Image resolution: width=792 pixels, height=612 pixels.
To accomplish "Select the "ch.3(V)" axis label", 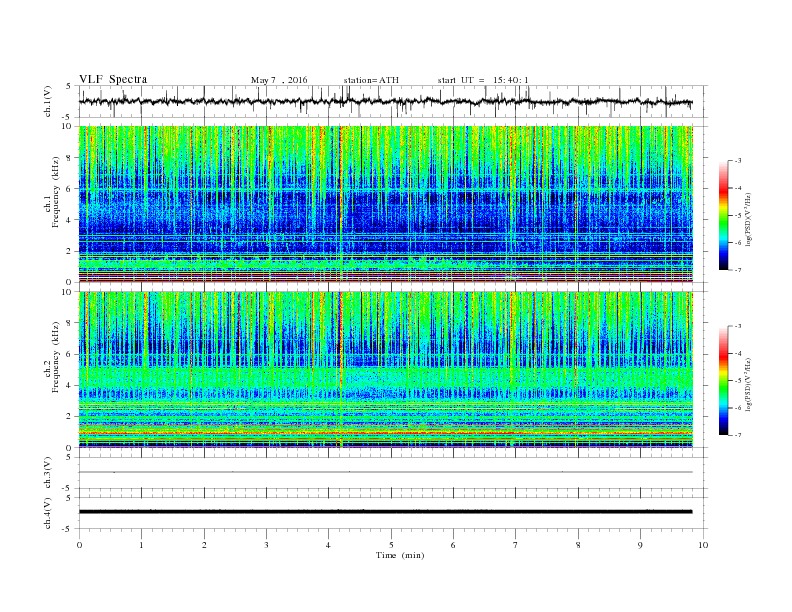I will [48, 473].
